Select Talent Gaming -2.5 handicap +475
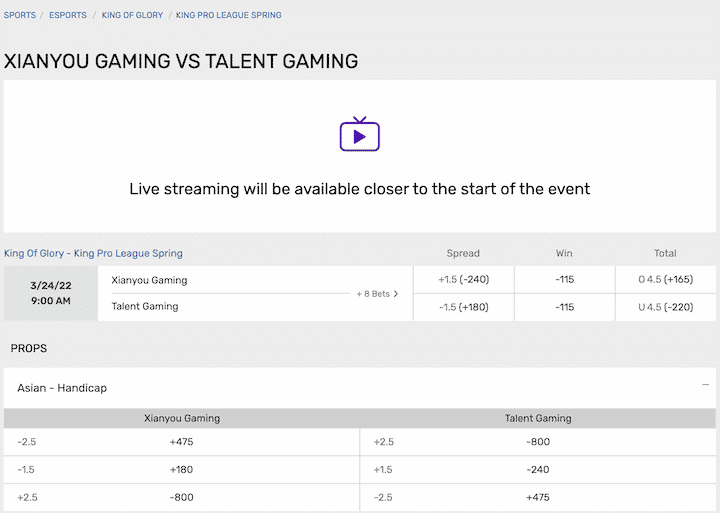Image resolution: width=720 pixels, height=513 pixels. [538, 497]
